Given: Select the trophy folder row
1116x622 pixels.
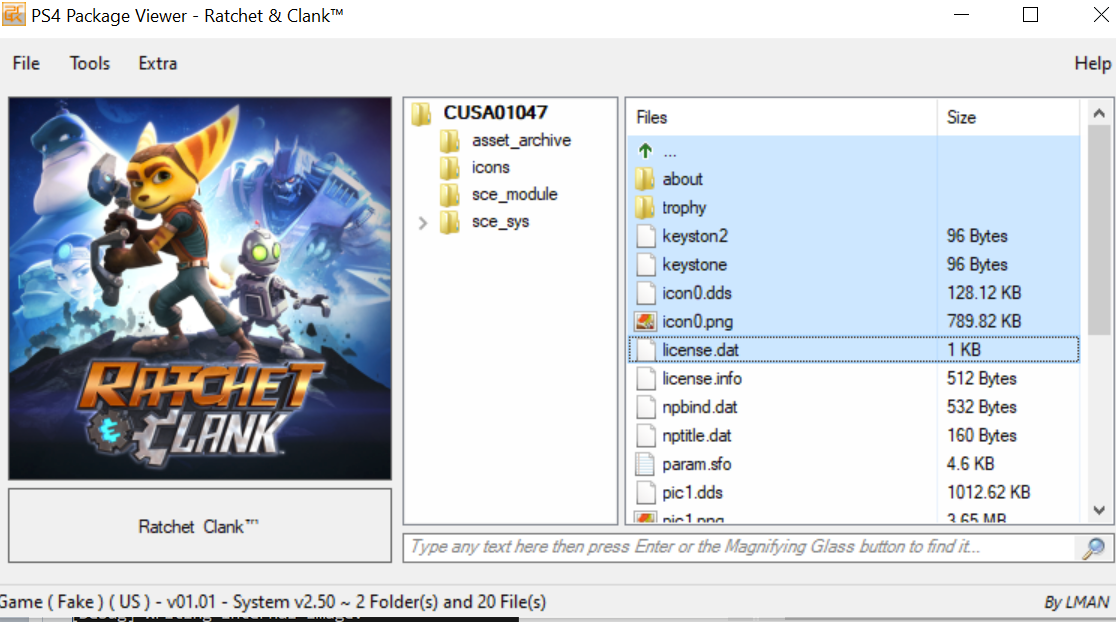Looking at the screenshot, I should [x=853, y=207].
